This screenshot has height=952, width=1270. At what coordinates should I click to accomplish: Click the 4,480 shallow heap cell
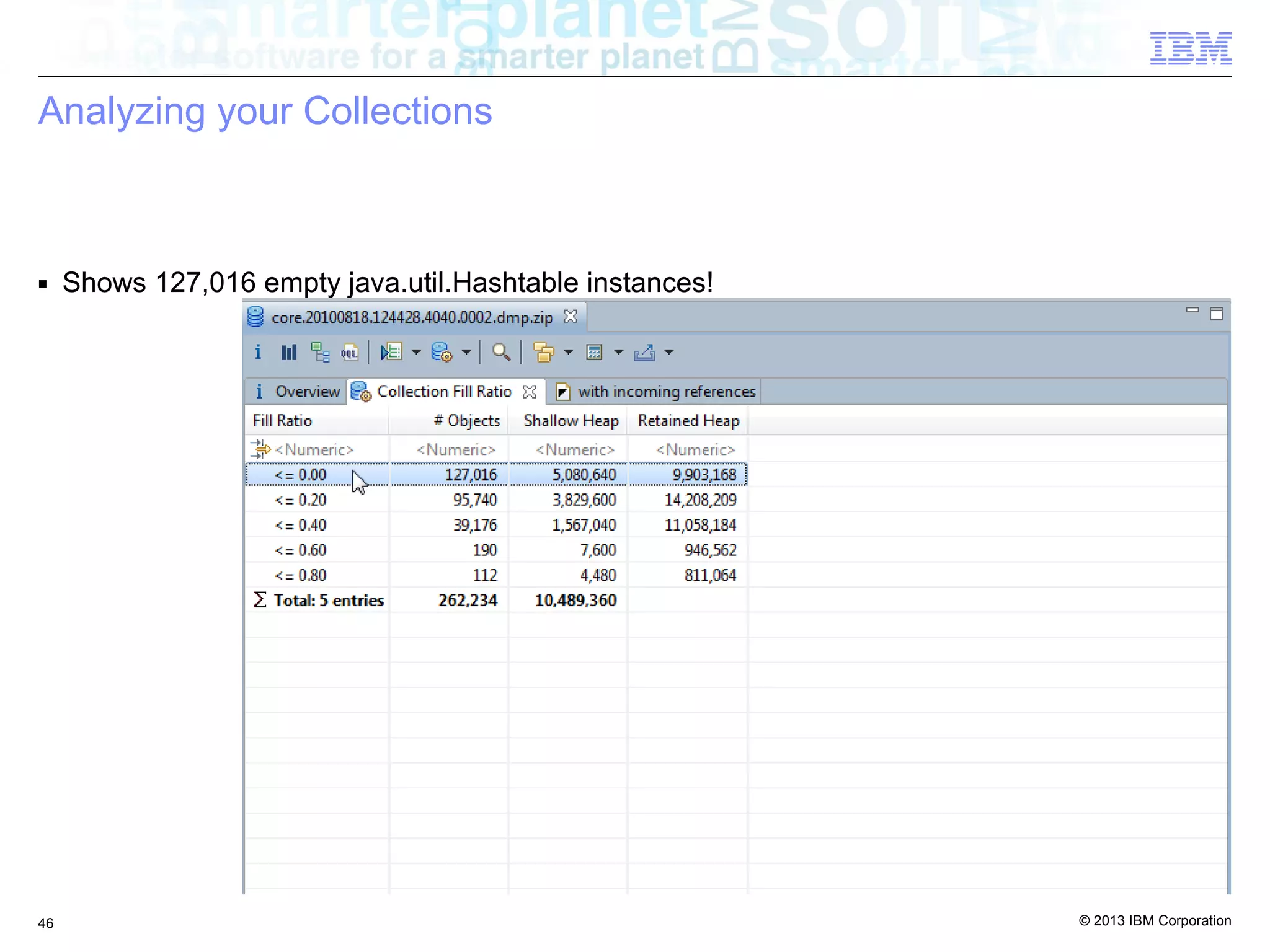pyautogui.click(x=598, y=575)
